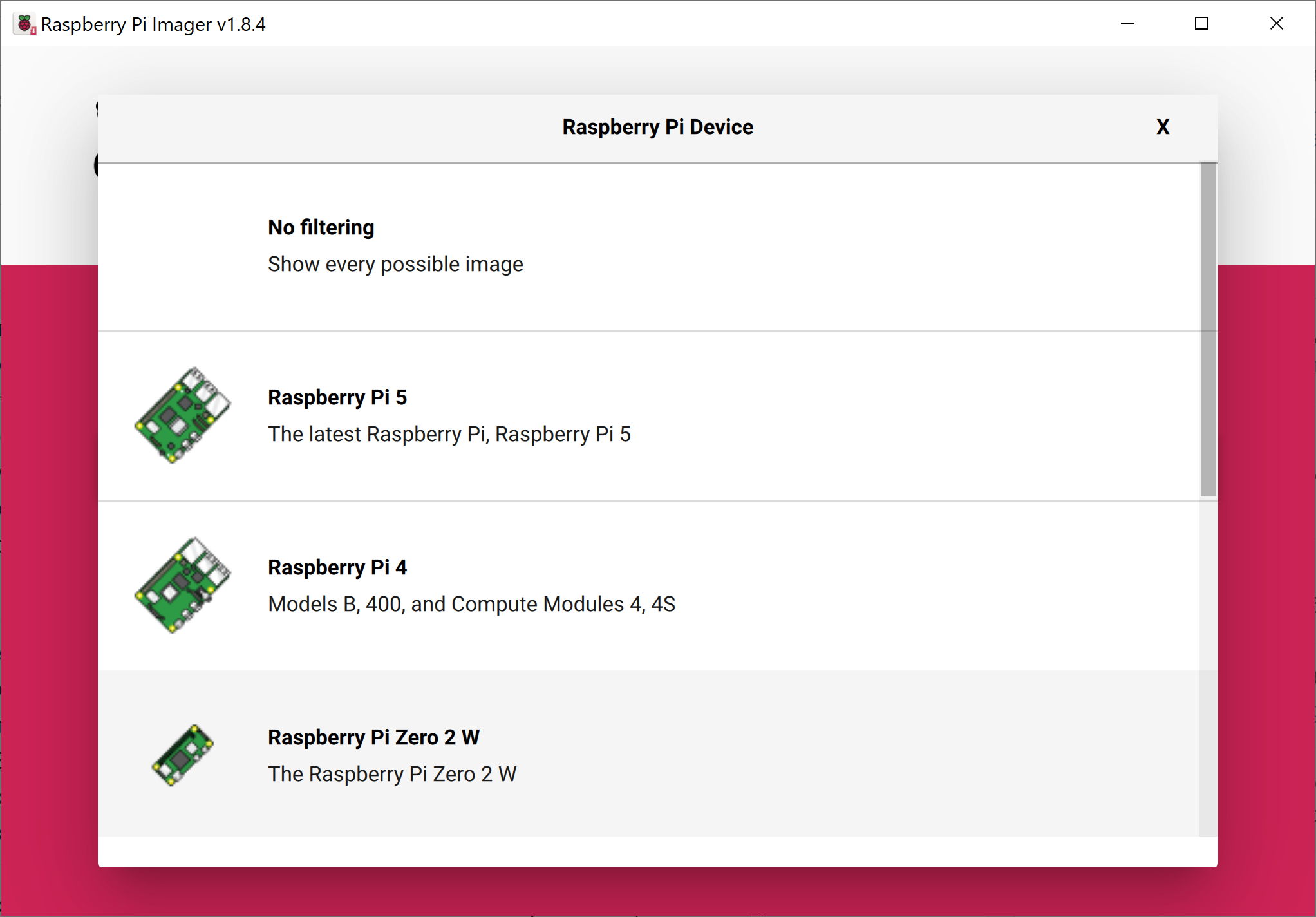Minimize the Raspberry Pi Imager window
This screenshot has width=1316, height=917.
(x=1127, y=24)
